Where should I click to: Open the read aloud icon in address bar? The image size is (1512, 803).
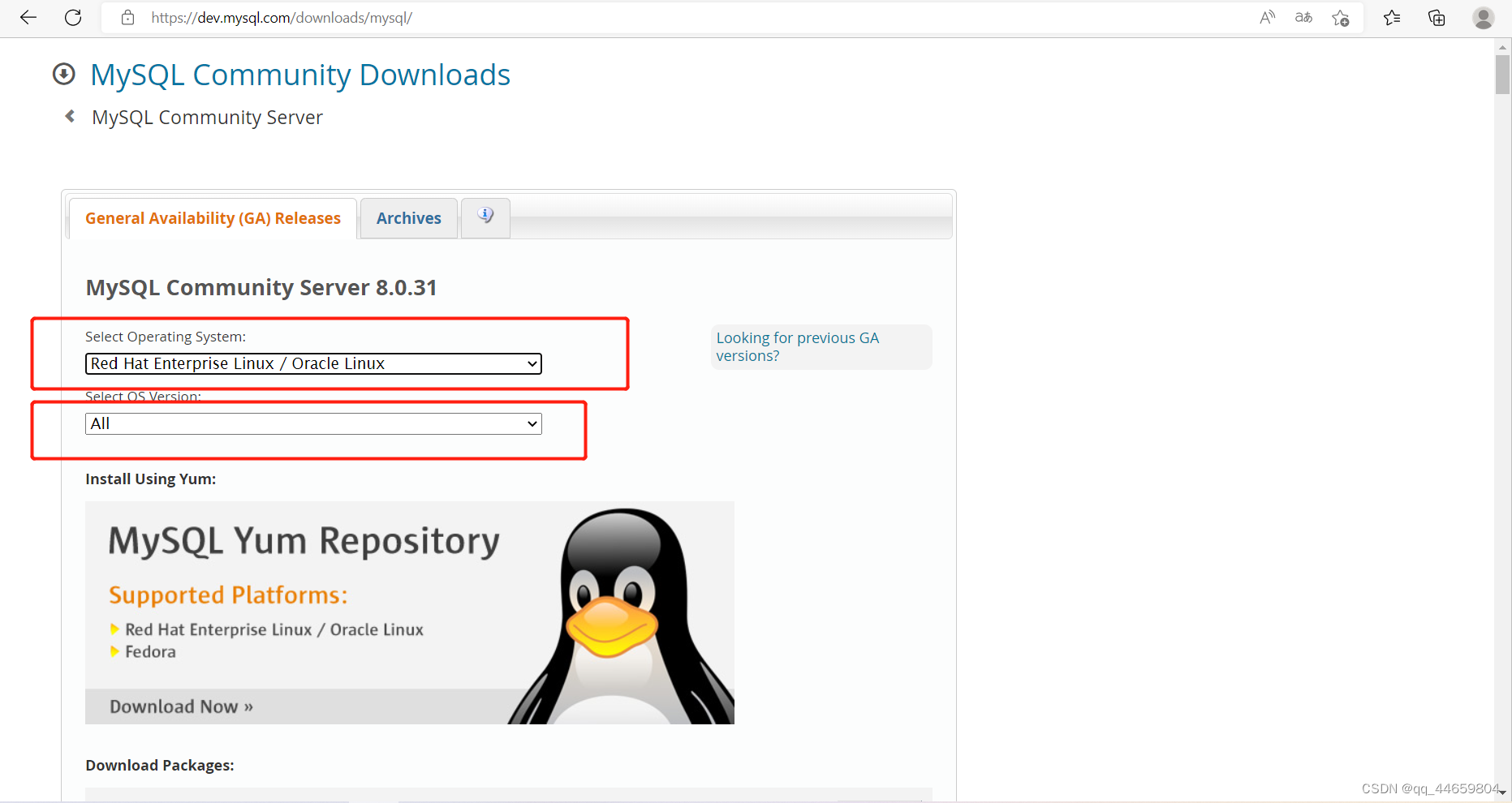pyautogui.click(x=1267, y=17)
